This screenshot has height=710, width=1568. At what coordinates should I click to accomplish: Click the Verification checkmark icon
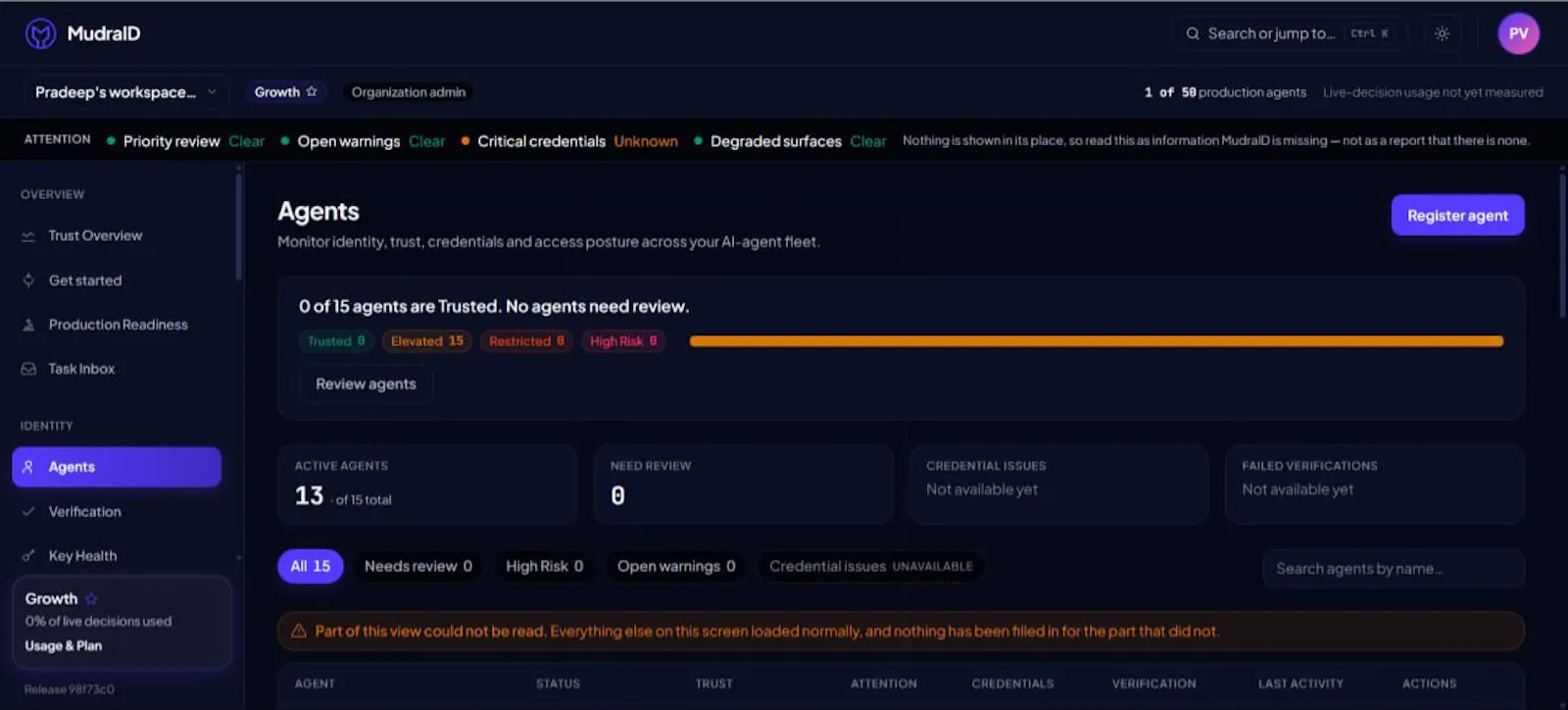[28, 511]
